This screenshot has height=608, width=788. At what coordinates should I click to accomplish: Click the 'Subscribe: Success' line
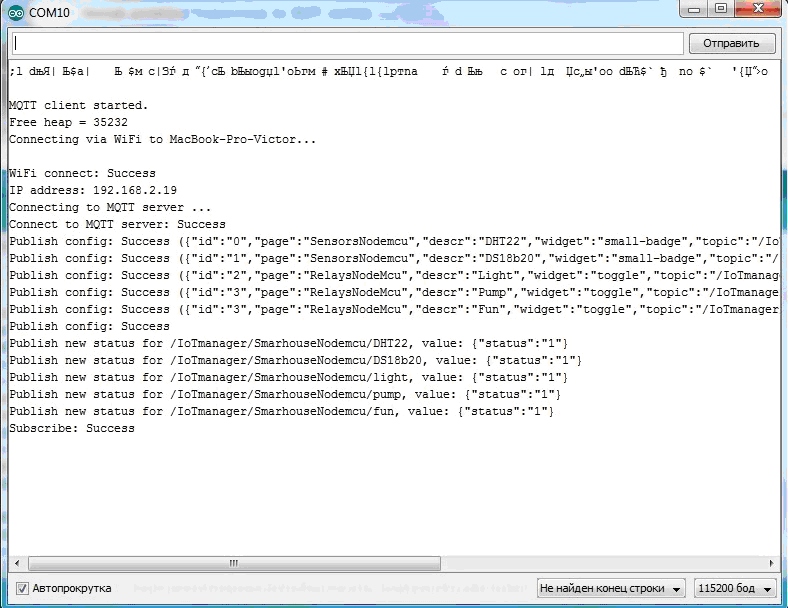72,429
